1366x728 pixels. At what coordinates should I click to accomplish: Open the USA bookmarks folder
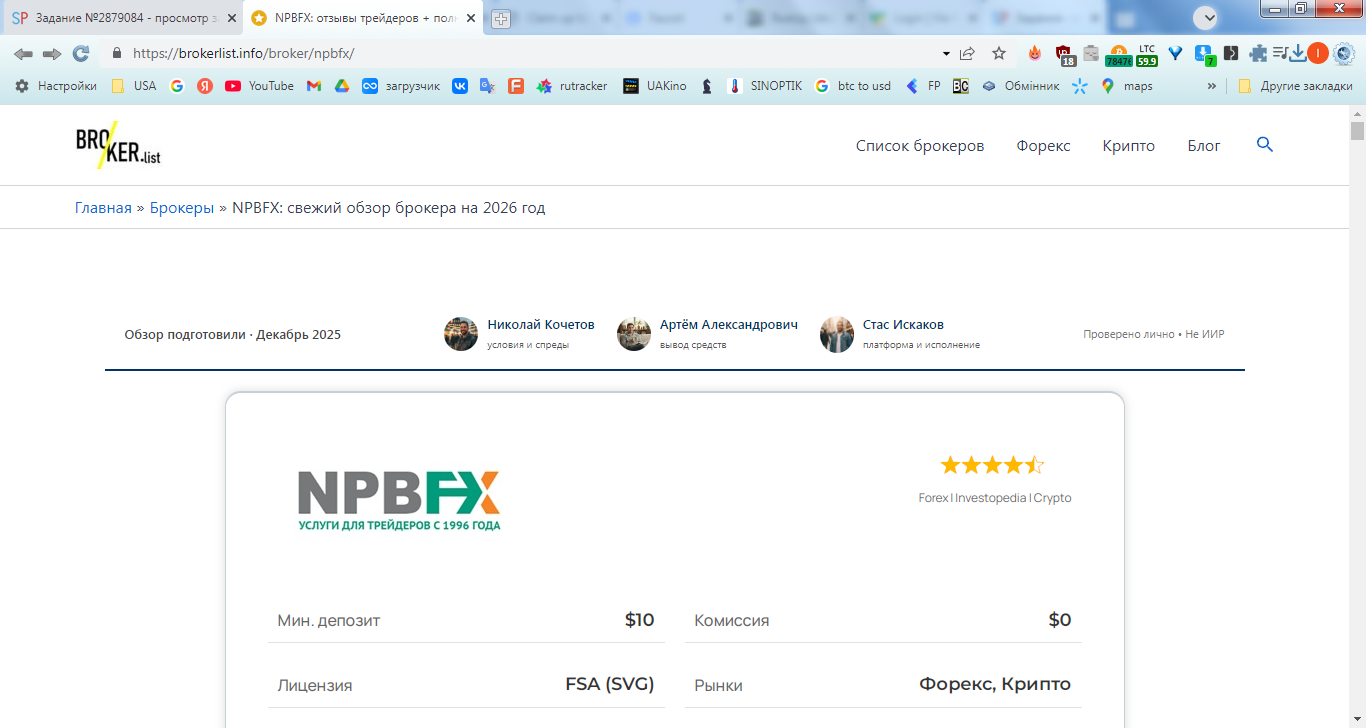click(x=134, y=86)
